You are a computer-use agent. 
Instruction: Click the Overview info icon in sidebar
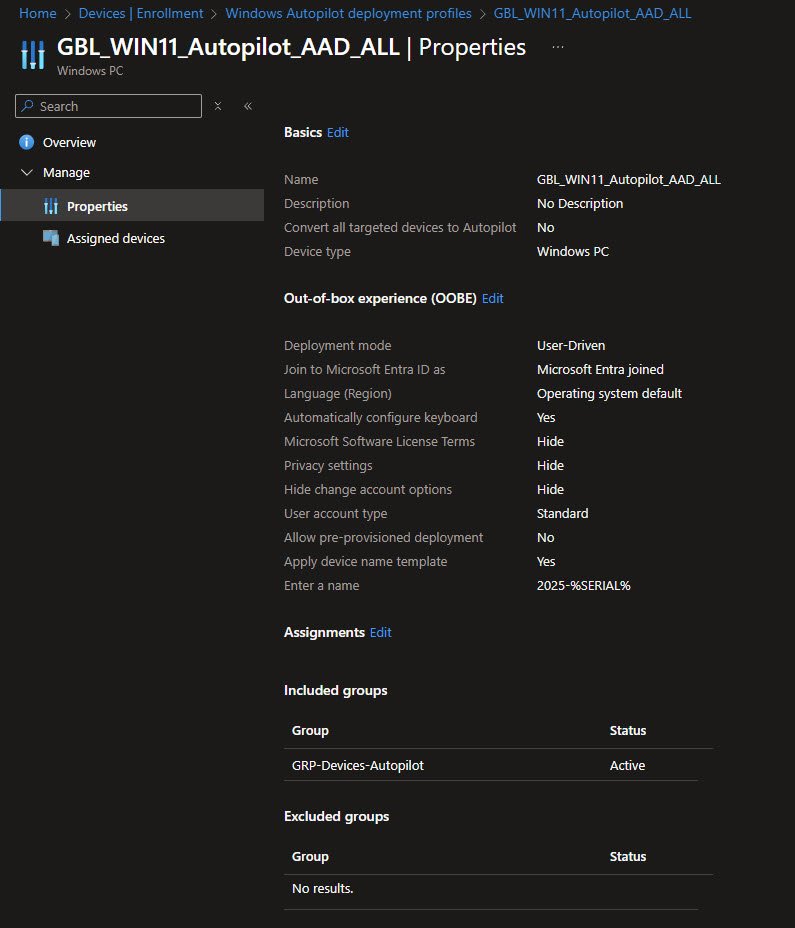(27, 142)
